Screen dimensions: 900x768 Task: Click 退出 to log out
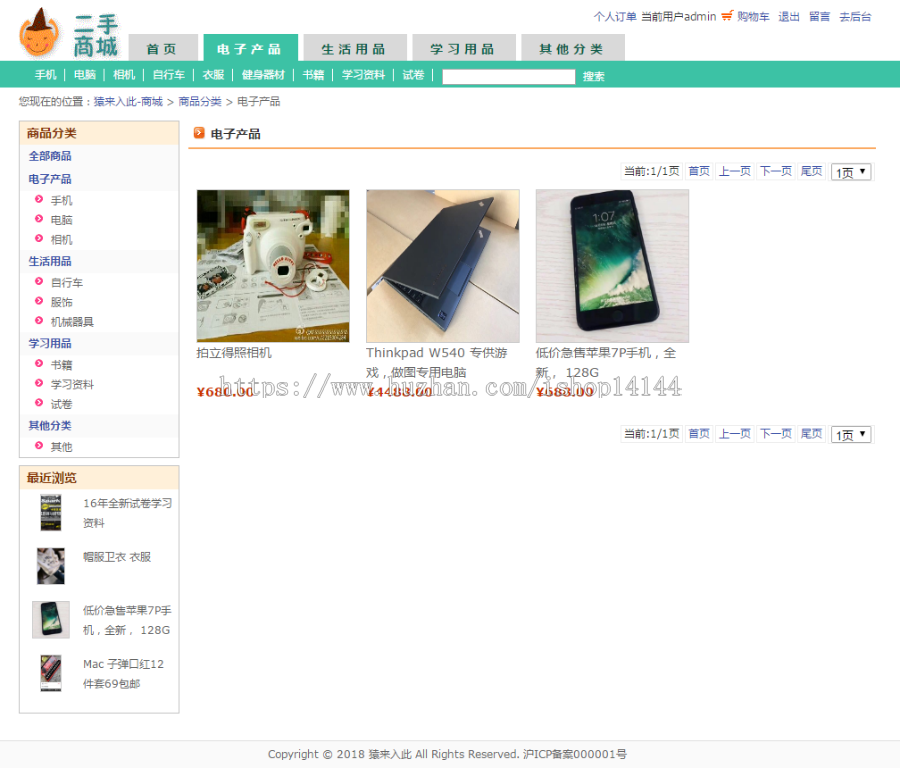pos(789,17)
